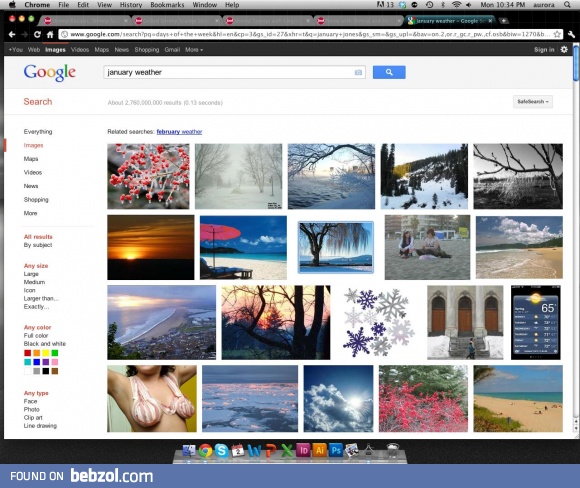Open Google settings gear icon
This screenshot has width=580, height=488.
tap(564, 49)
